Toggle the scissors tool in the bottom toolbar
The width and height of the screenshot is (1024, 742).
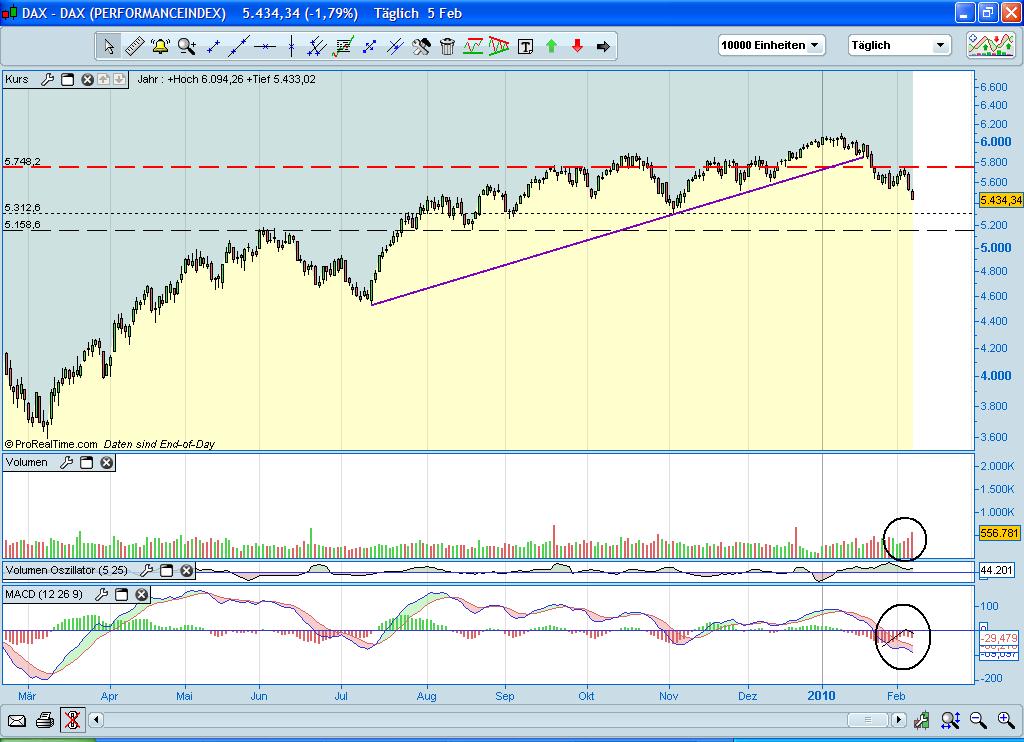point(72,719)
